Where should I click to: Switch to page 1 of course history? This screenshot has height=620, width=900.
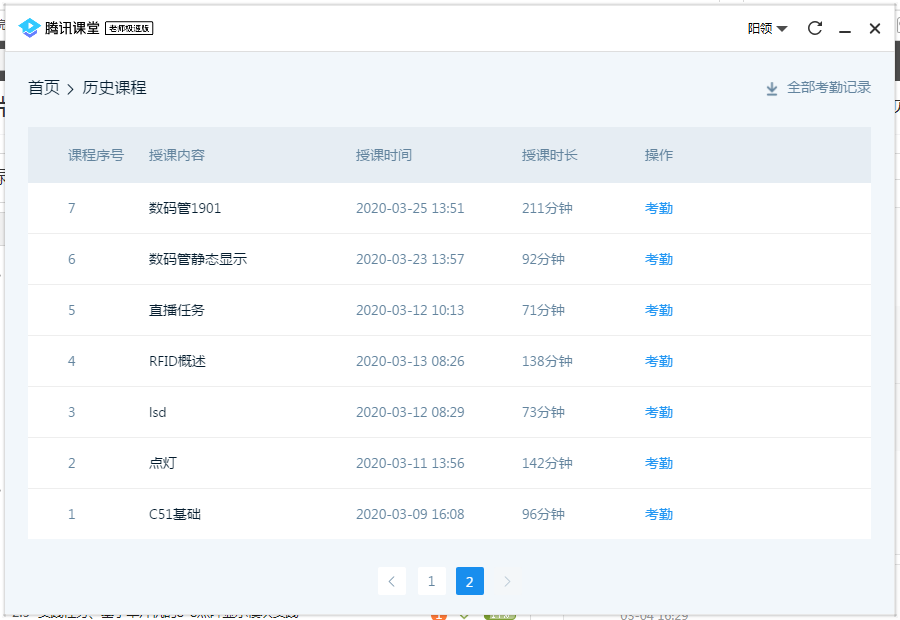pos(431,581)
